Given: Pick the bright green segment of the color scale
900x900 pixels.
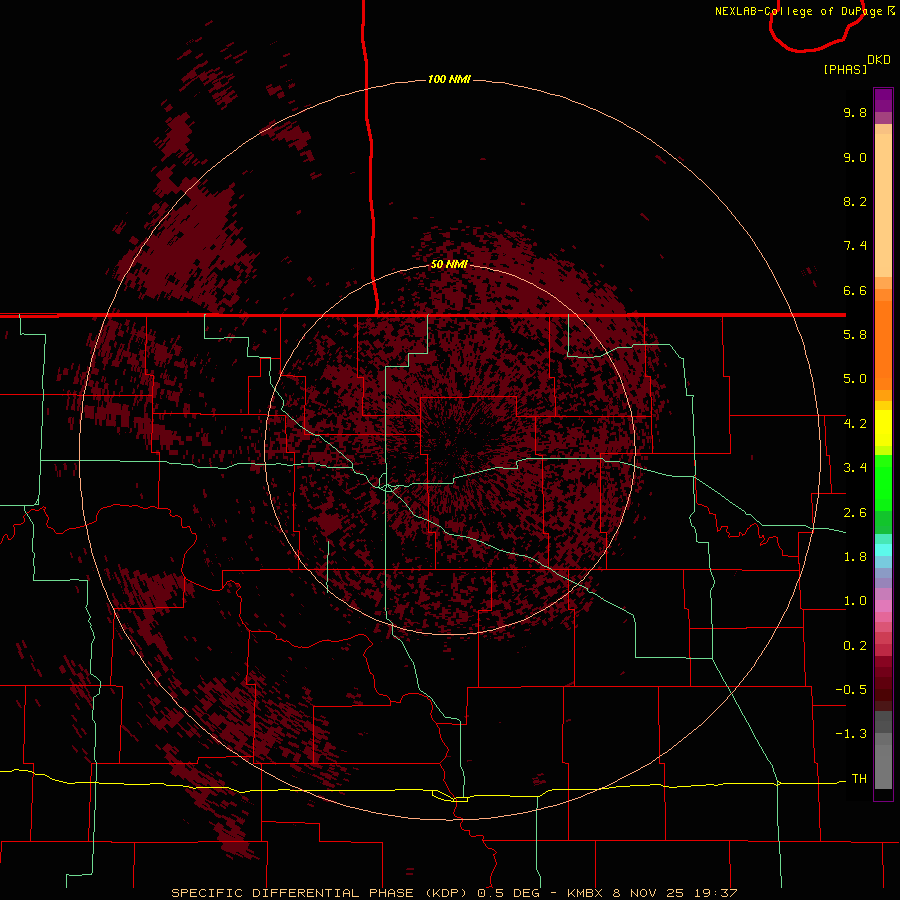Looking at the screenshot, I should tap(883, 482).
